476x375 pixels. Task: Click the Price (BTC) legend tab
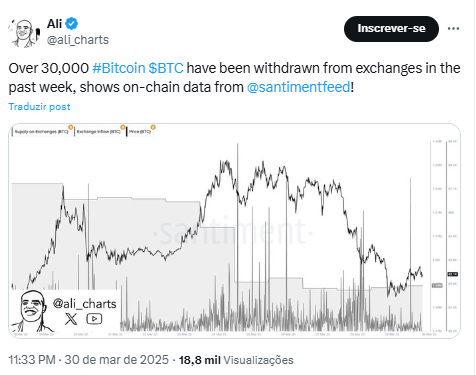pyautogui.click(x=140, y=132)
